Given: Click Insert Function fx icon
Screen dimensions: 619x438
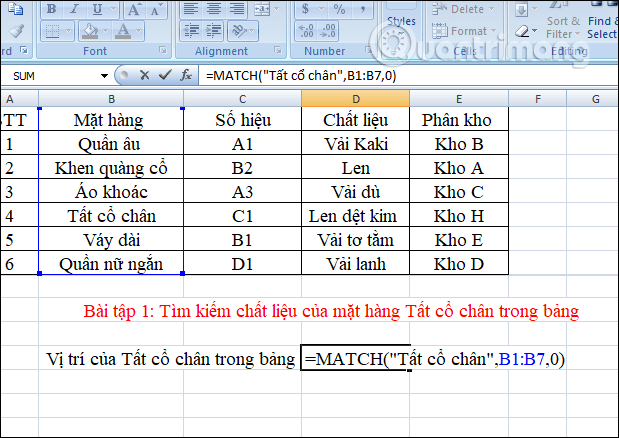Looking at the screenshot, I should (186, 75).
